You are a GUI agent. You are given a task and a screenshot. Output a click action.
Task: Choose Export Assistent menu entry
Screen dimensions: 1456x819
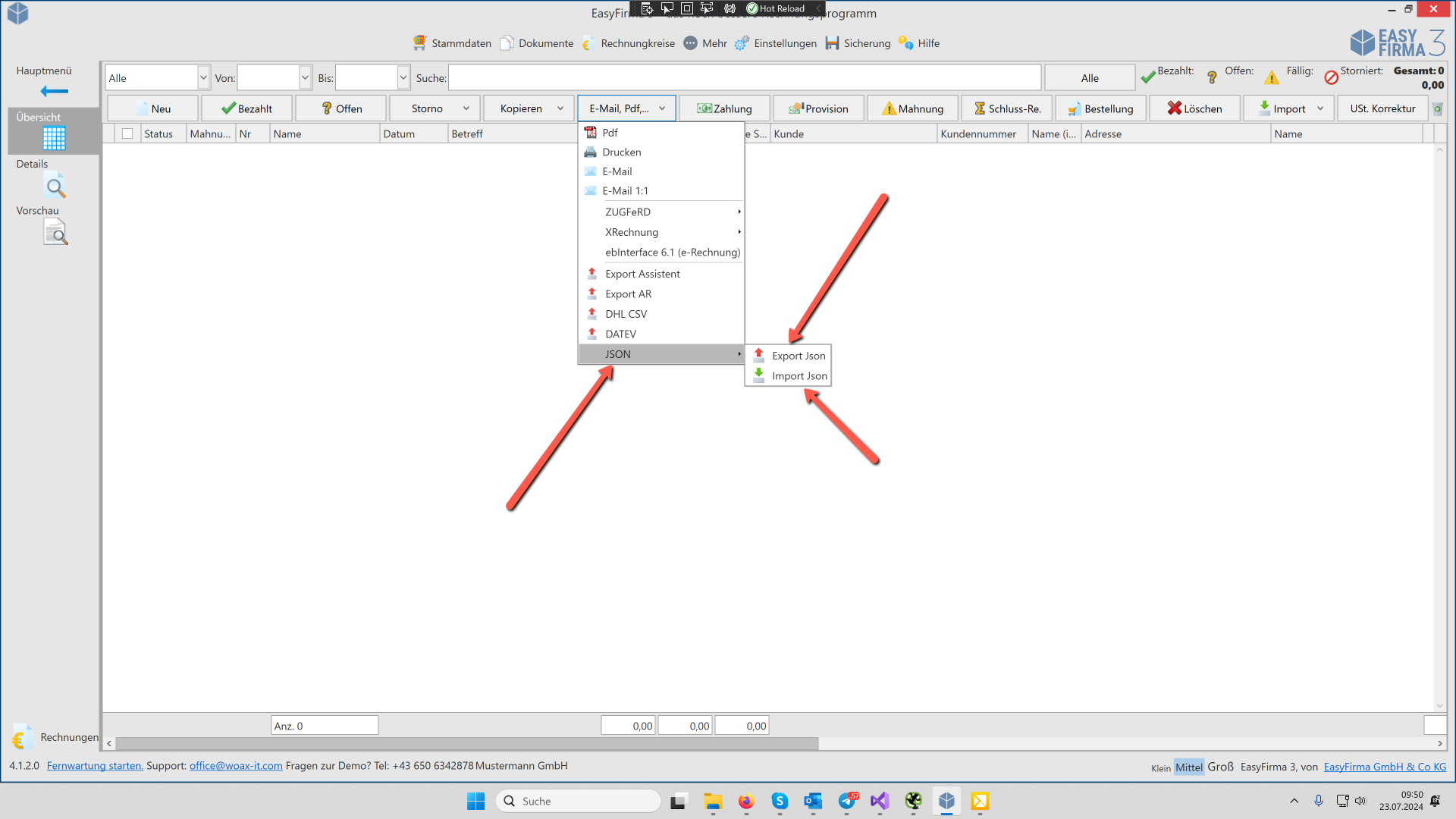click(x=661, y=274)
